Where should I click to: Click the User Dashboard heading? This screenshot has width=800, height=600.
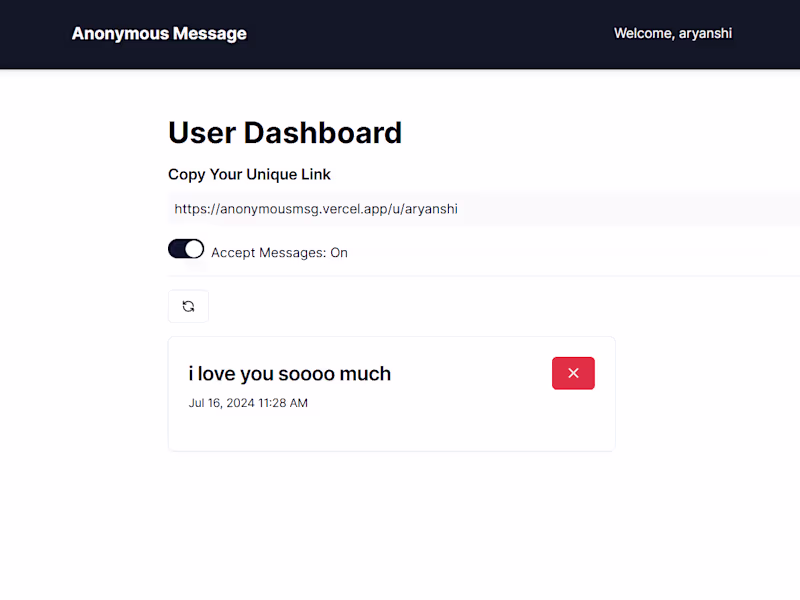[285, 132]
